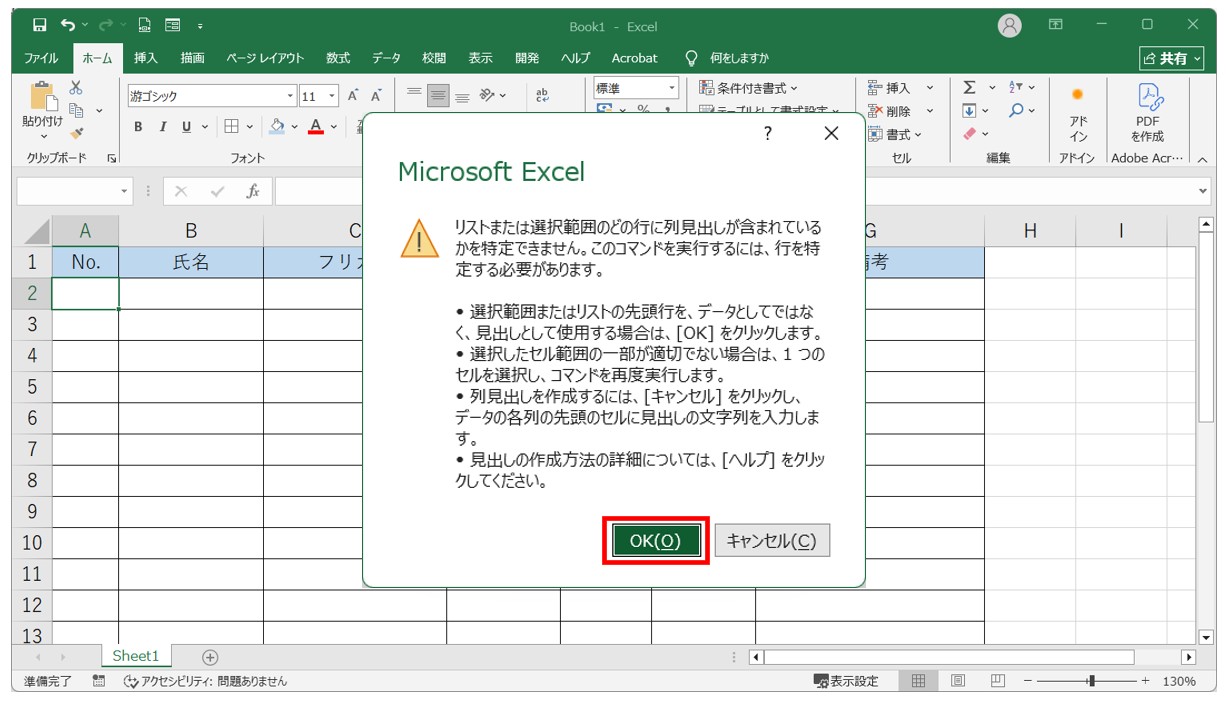Click the insert function fx icon
The width and height of the screenshot is (1226, 702).
pos(253,191)
